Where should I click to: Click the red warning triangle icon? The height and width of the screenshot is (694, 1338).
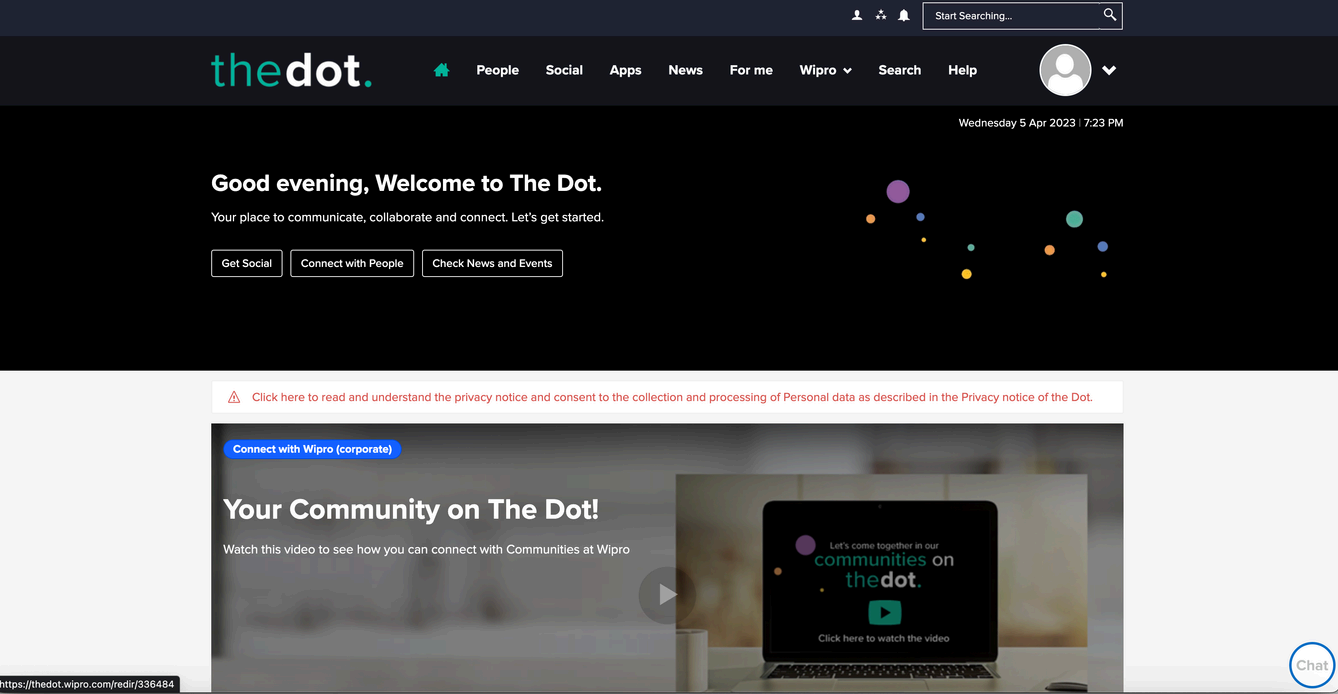click(234, 397)
